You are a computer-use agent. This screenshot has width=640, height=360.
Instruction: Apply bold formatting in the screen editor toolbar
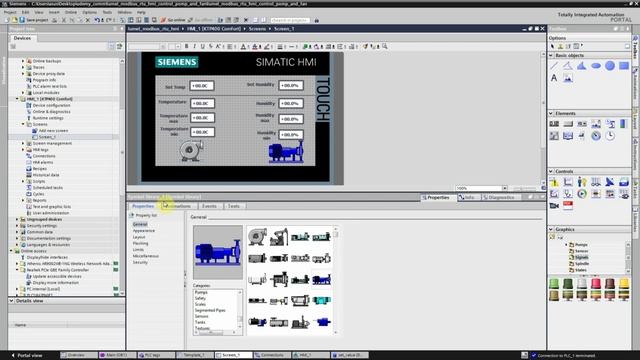point(187,47)
